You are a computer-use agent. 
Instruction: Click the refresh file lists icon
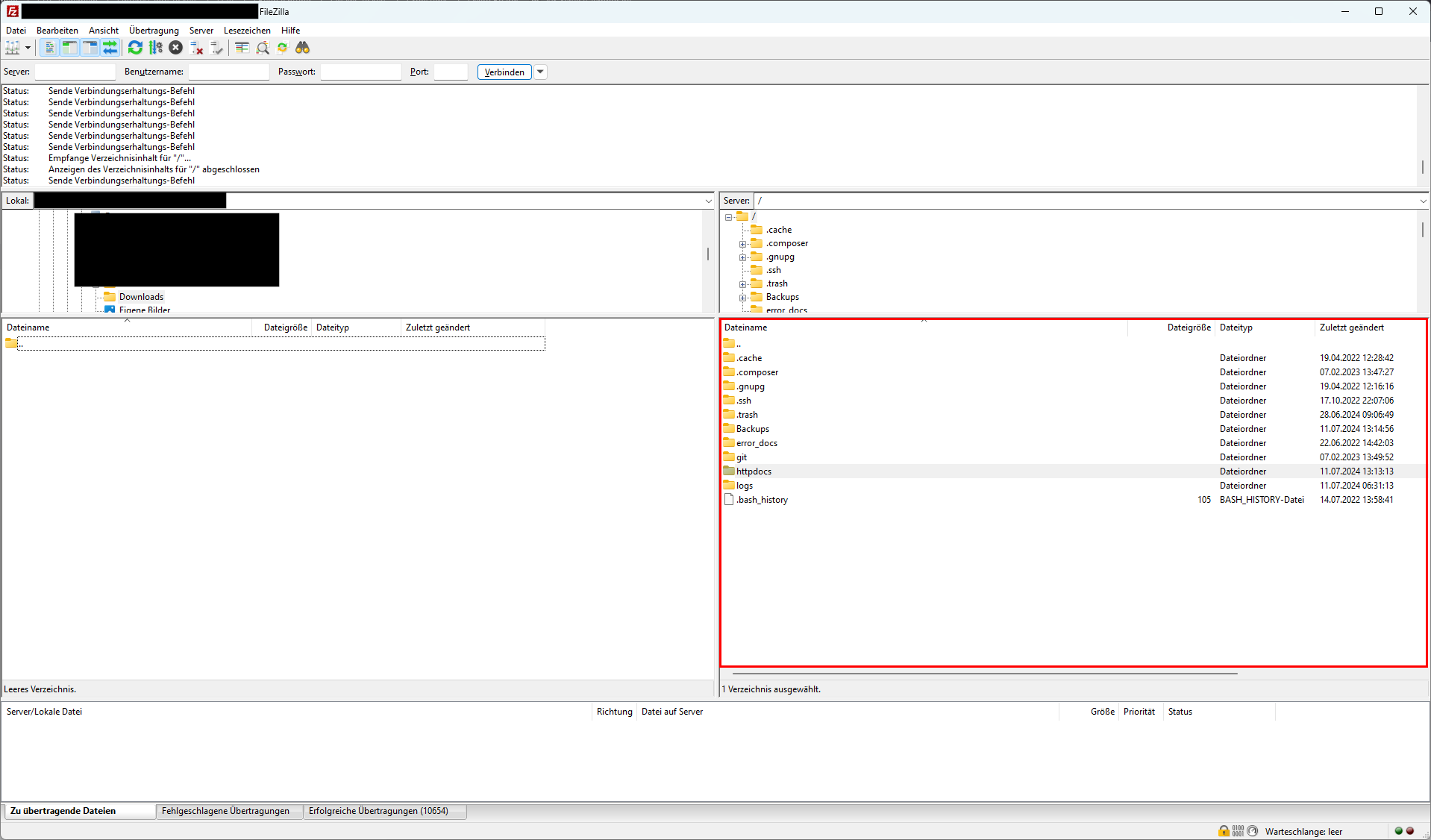135,48
